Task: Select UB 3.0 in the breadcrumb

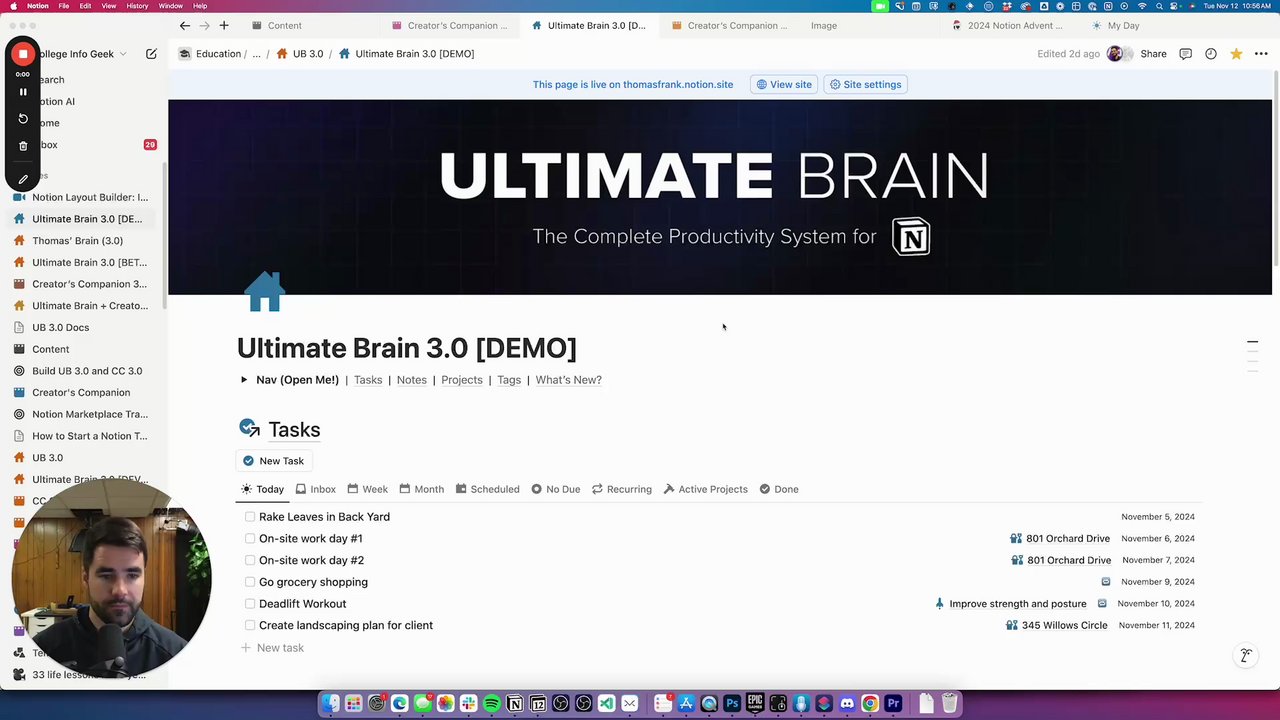Action: click(300, 54)
